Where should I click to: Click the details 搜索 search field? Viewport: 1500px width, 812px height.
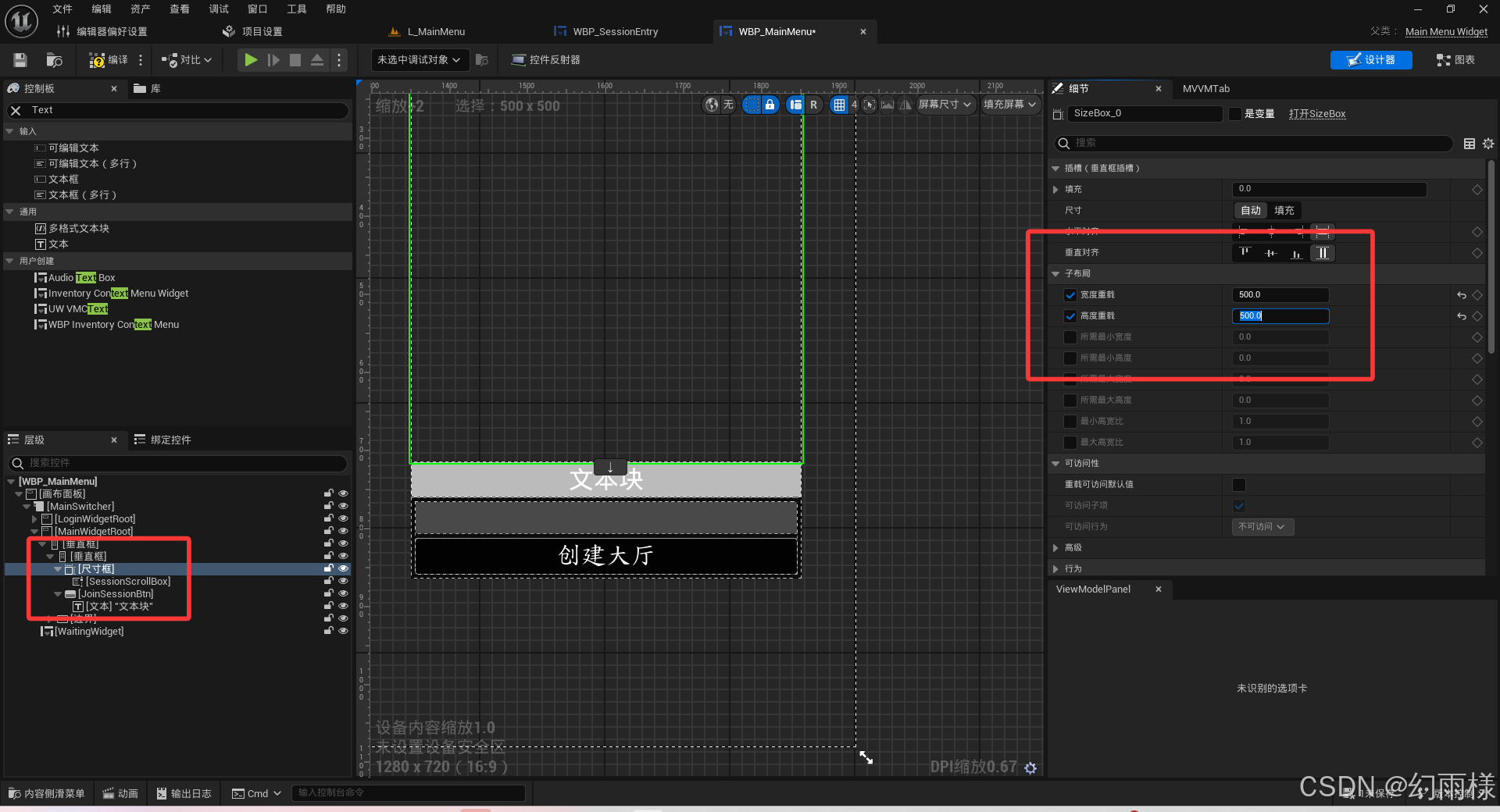pyautogui.click(x=1253, y=144)
